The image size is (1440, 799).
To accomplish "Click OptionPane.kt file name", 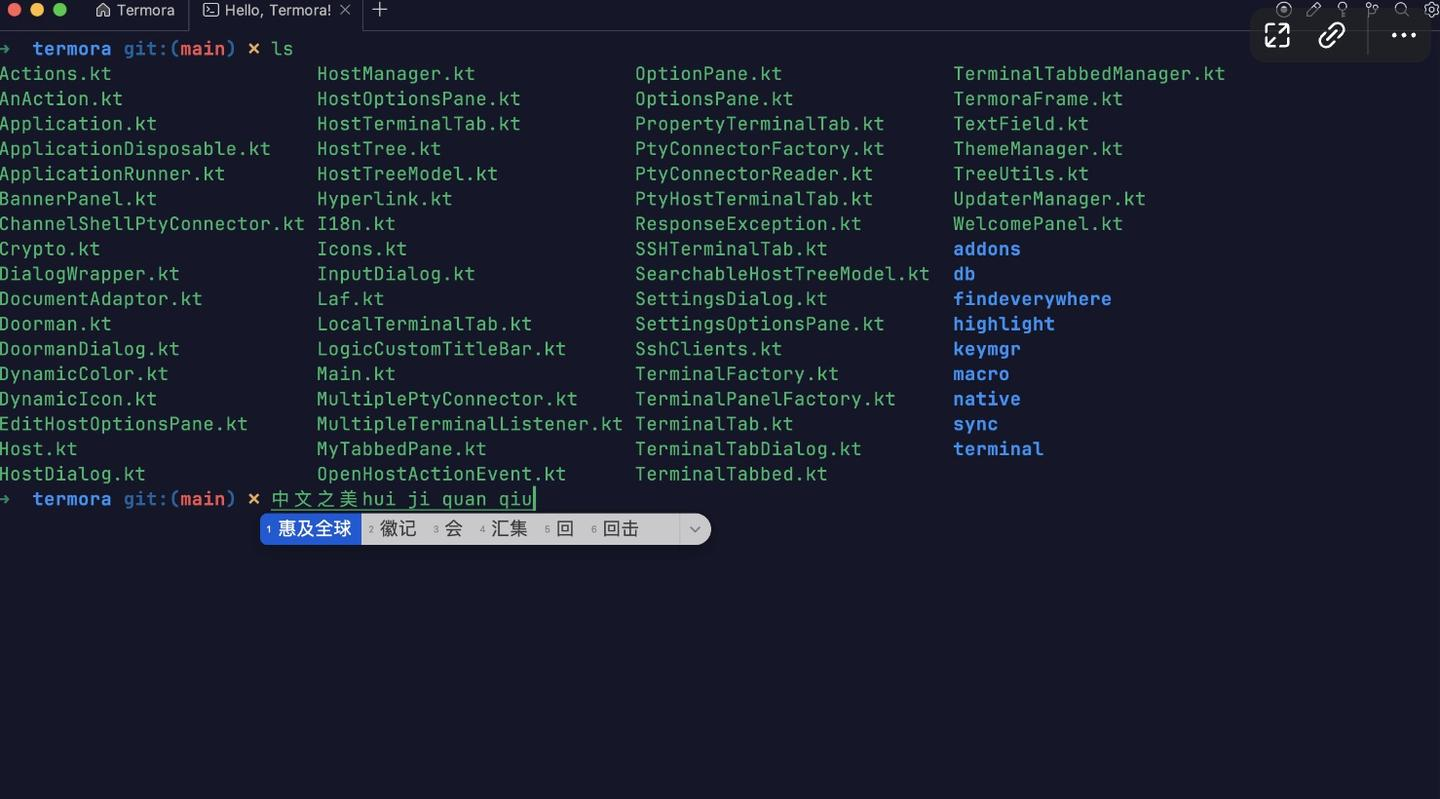I will [709, 74].
